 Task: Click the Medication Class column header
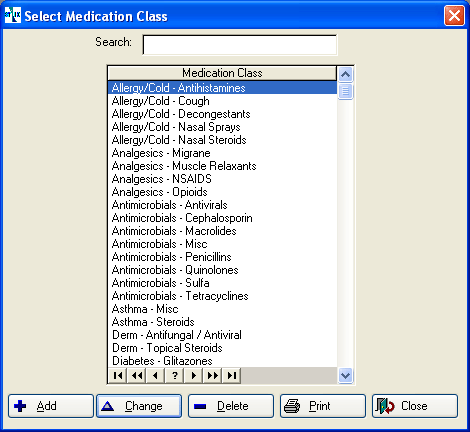pyautogui.click(x=222, y=73)
